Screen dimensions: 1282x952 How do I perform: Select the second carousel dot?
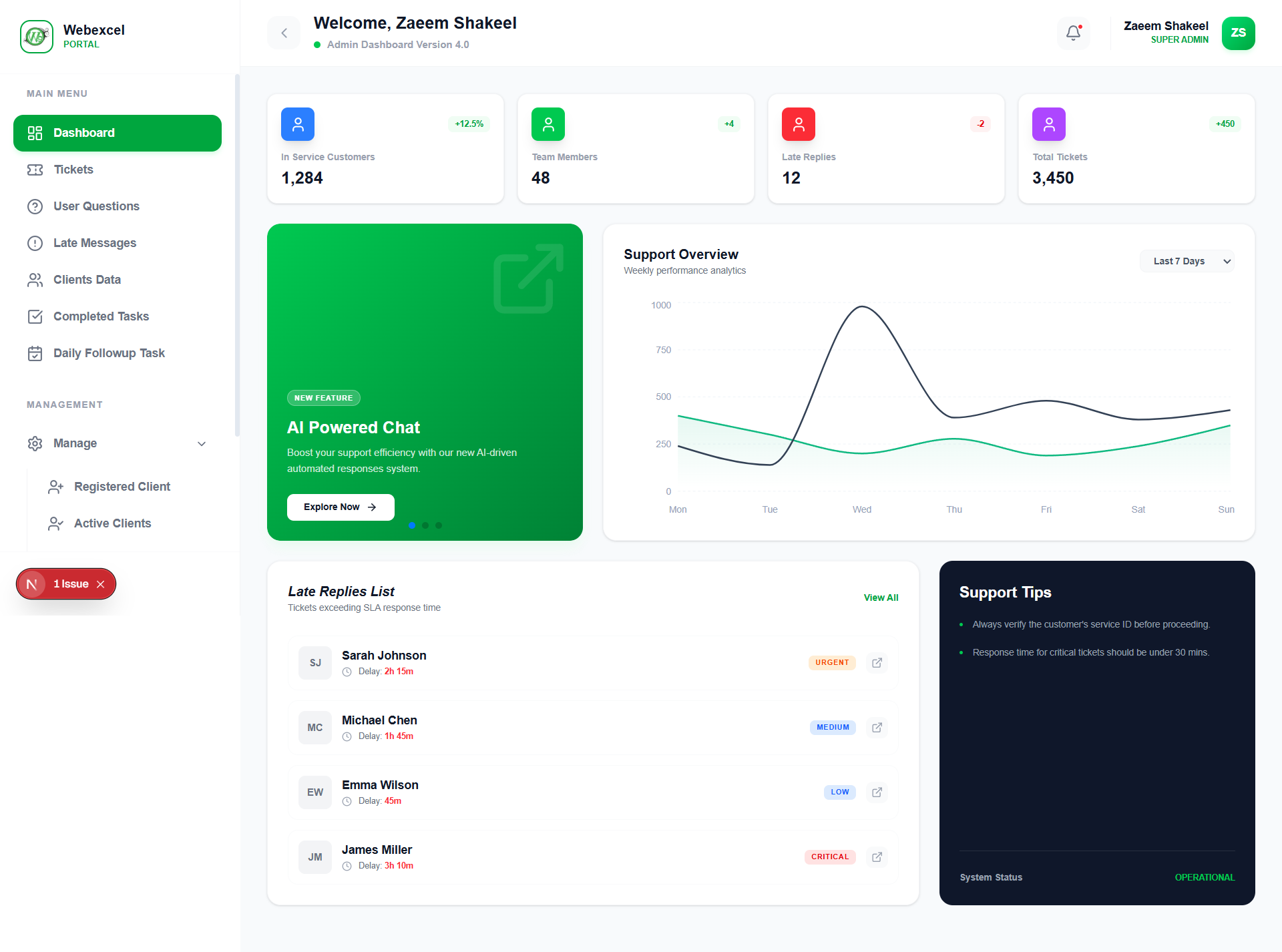click(x=425, y=525)
